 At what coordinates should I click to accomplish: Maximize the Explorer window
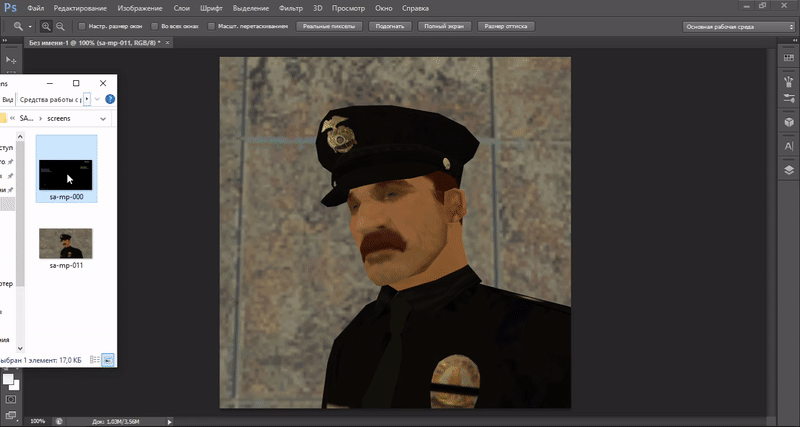pyautogui.click(x=76, y=83)
